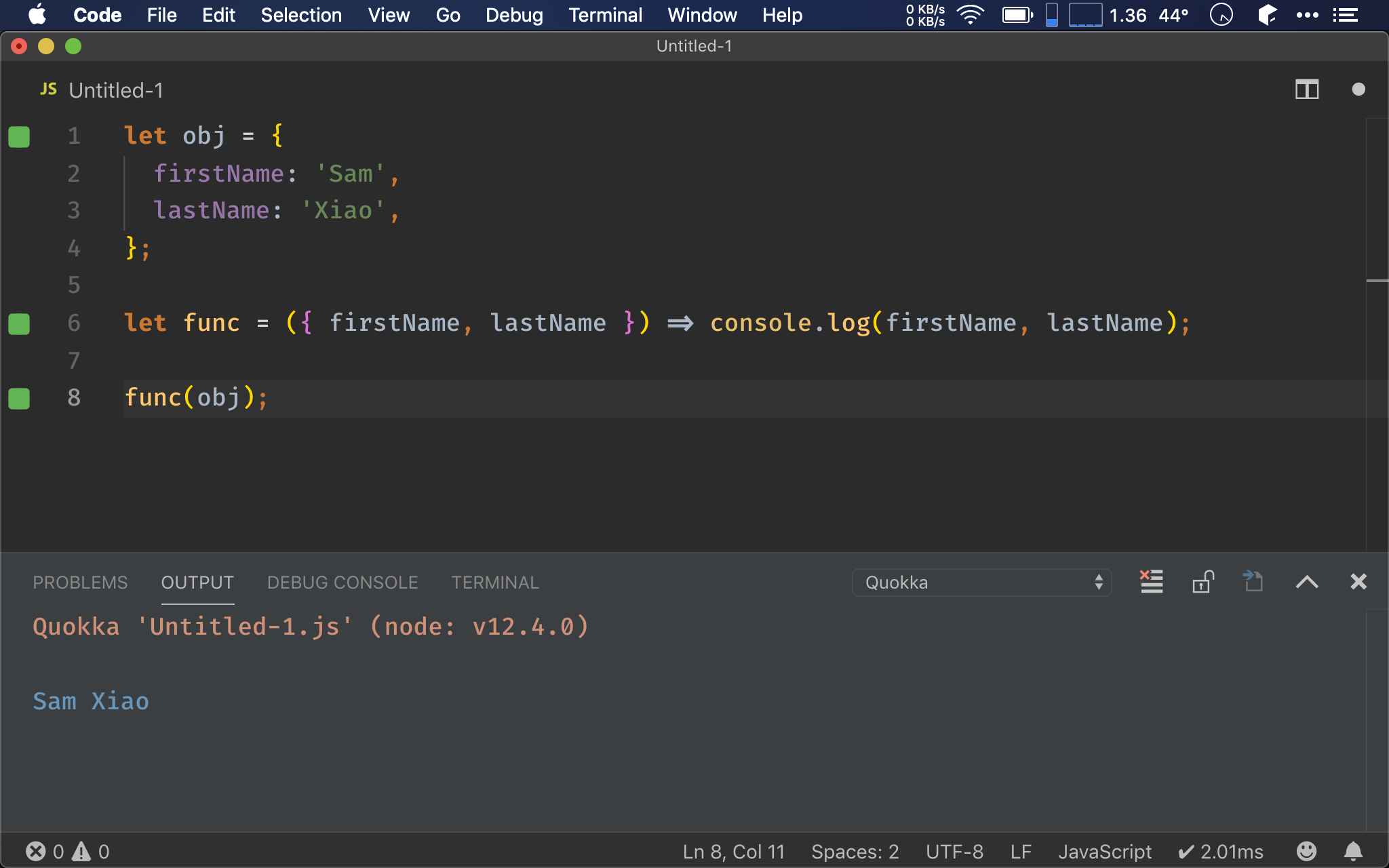Image resolution: width=1389 pixels, height=868 pixels.
Task: Change Spaces: 2 indentation setting
Action: (x=855, y=851)
